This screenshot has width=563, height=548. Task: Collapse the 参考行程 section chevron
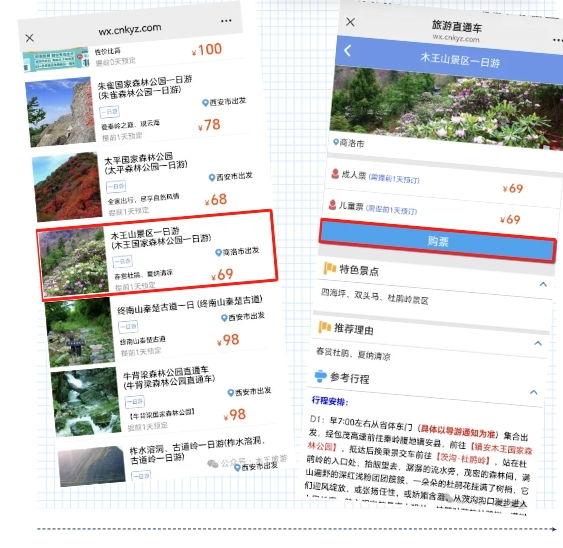pyautogui.click(x=534, y=392)
